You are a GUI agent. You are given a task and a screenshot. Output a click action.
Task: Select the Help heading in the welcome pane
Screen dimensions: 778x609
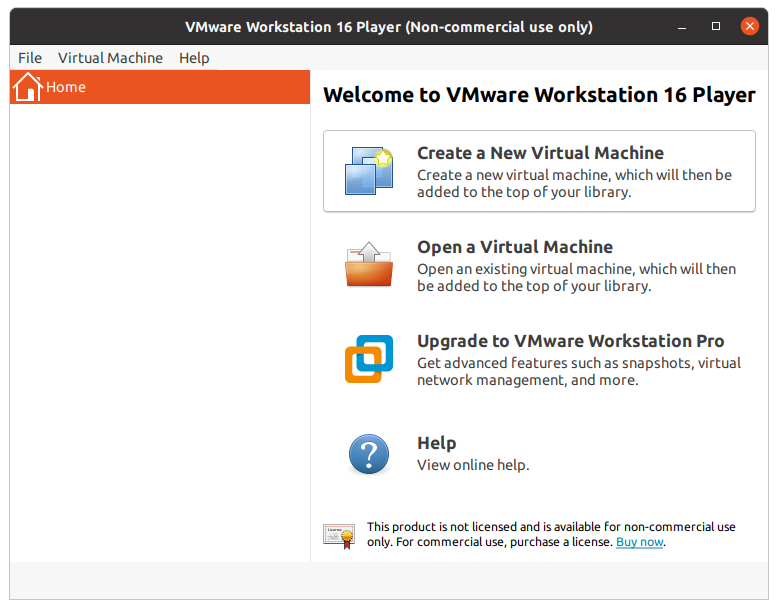(x=437, y=443)
